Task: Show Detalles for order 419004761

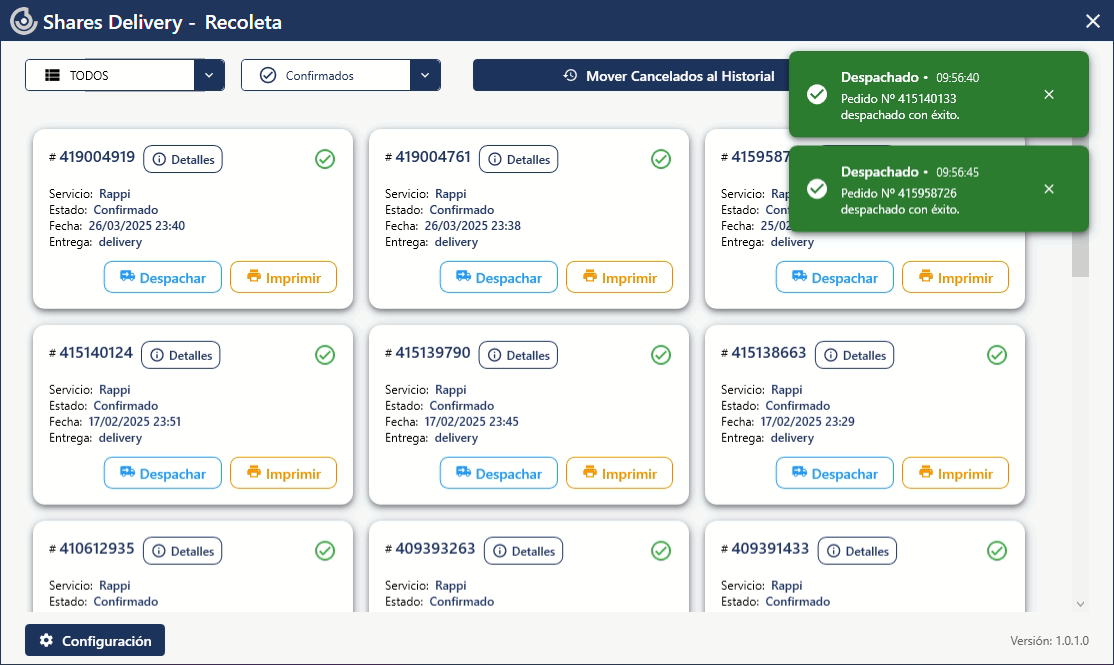Action: [519, 159]
